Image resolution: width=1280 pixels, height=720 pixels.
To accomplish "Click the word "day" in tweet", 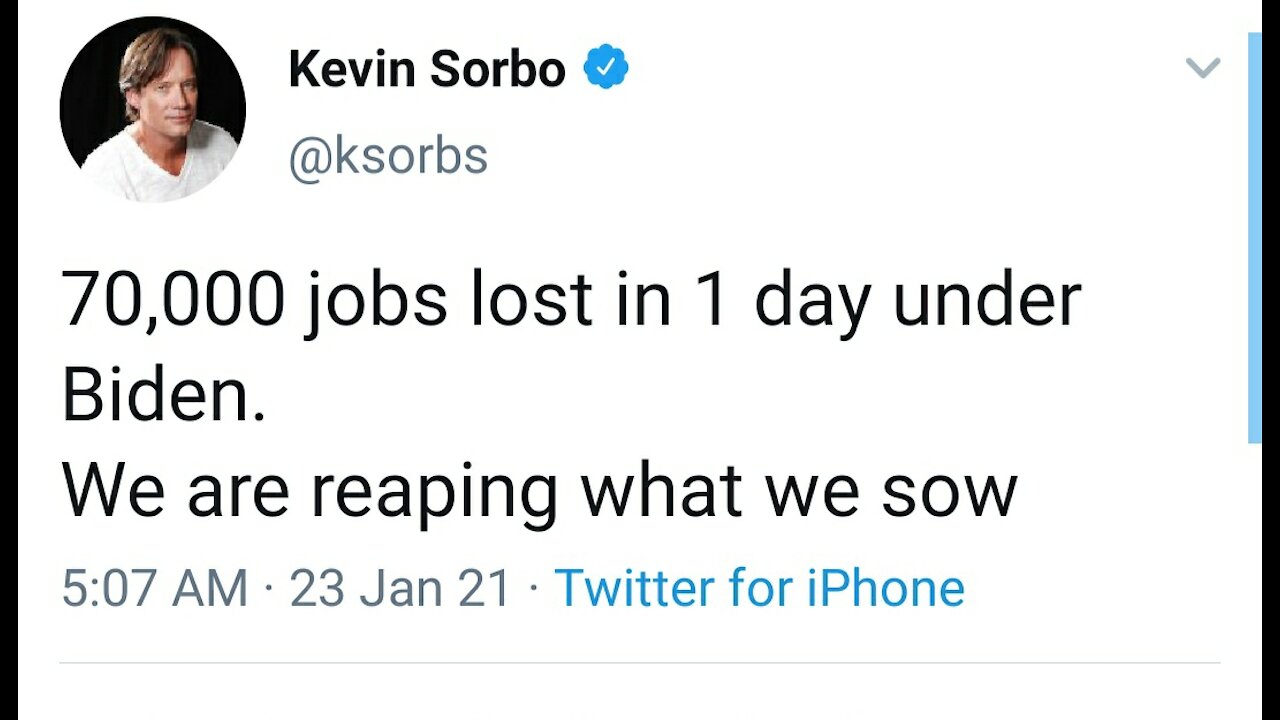I will click(814, 302).
